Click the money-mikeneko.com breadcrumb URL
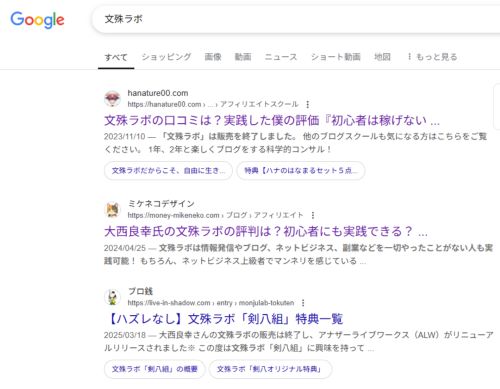 pyautogui.click(x=215, y=215)
